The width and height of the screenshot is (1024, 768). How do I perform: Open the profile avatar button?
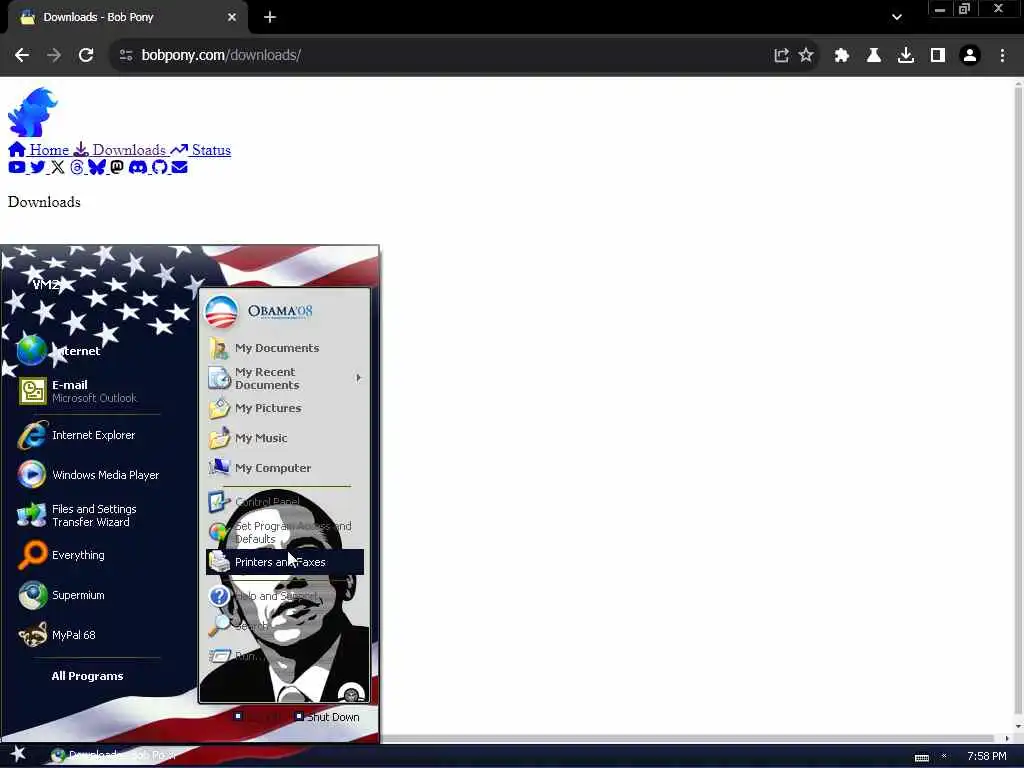pos(970,55)
